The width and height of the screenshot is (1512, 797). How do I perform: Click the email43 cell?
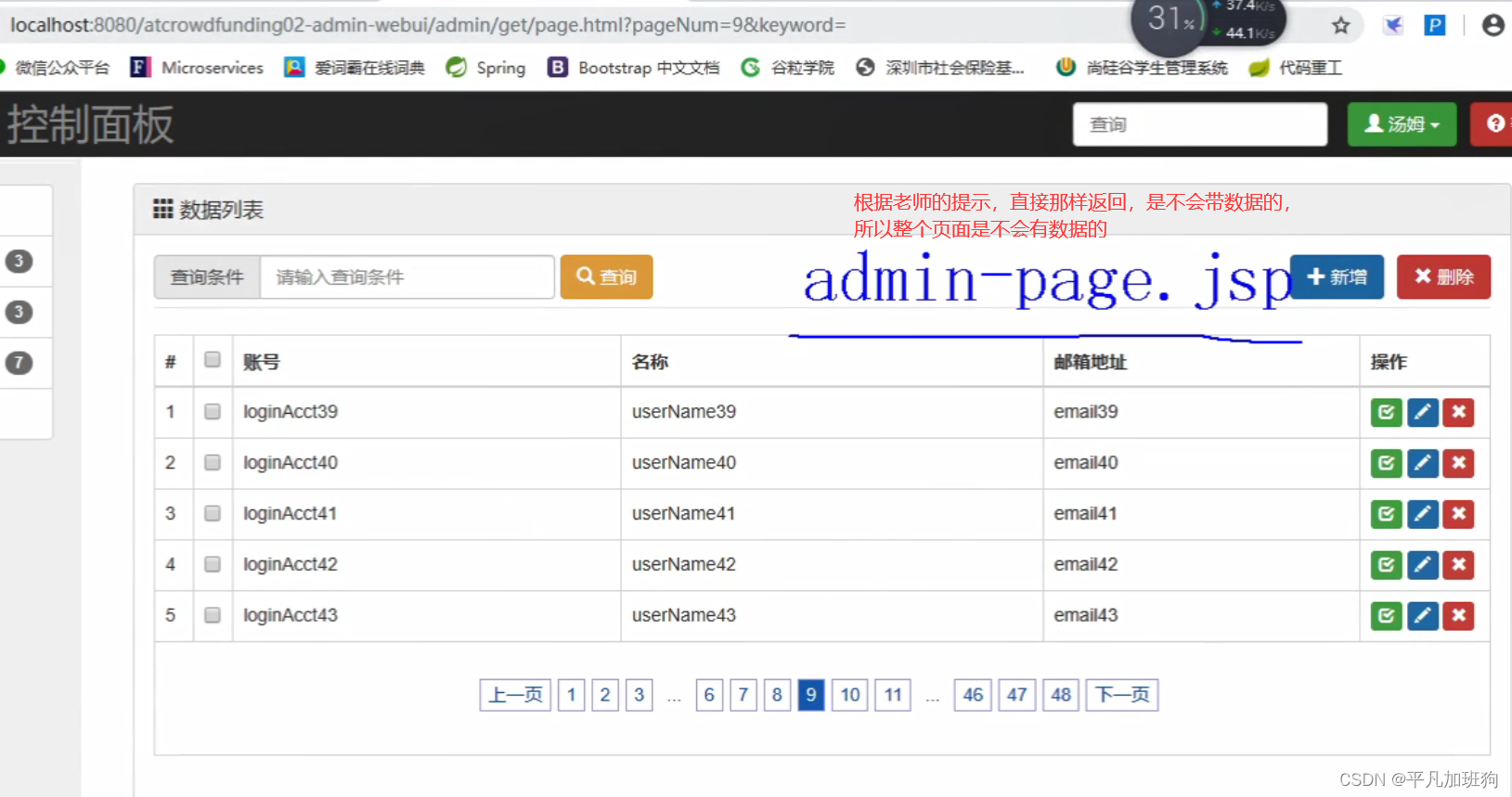1201,616
